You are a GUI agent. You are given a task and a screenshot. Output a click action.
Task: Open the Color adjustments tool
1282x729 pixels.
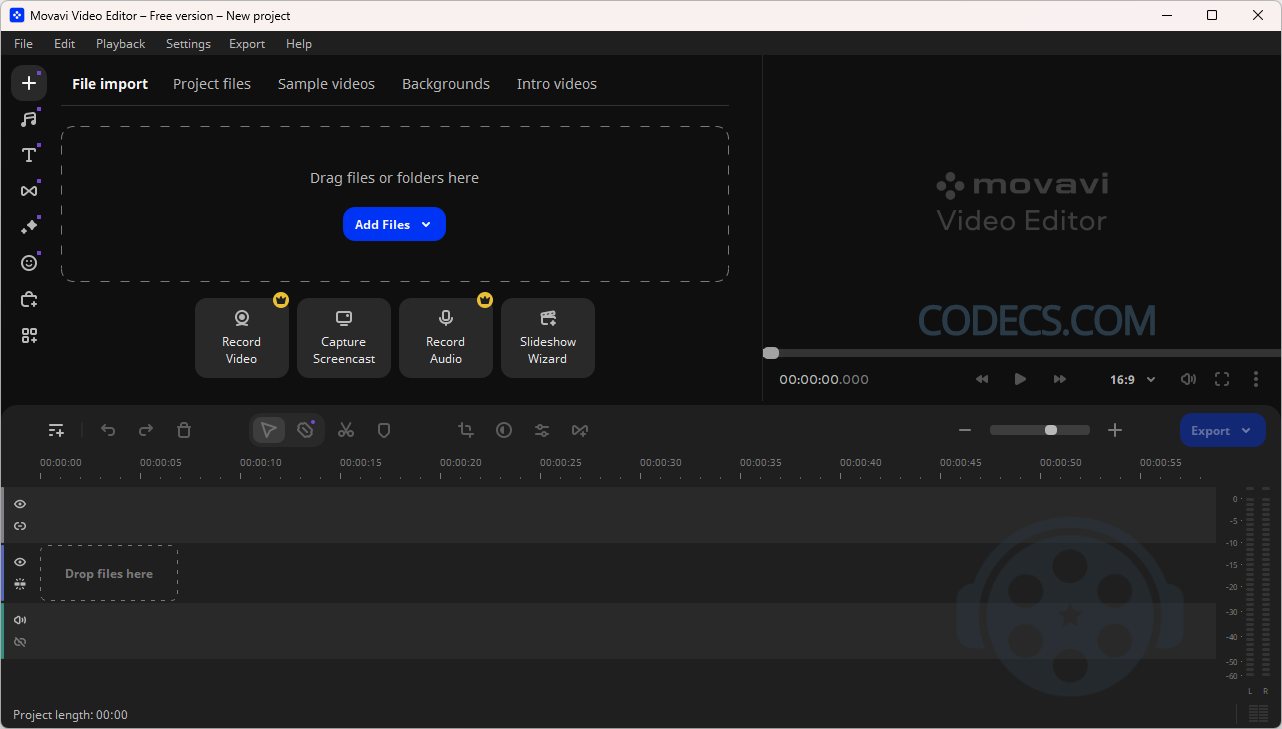(504, 430)
